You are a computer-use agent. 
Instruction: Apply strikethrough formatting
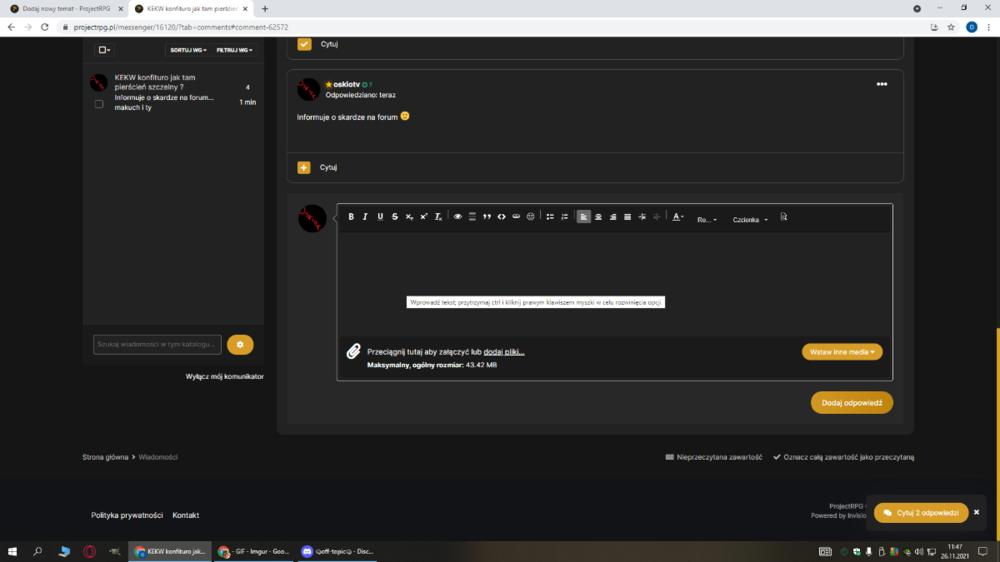click(x=395, y=217)
